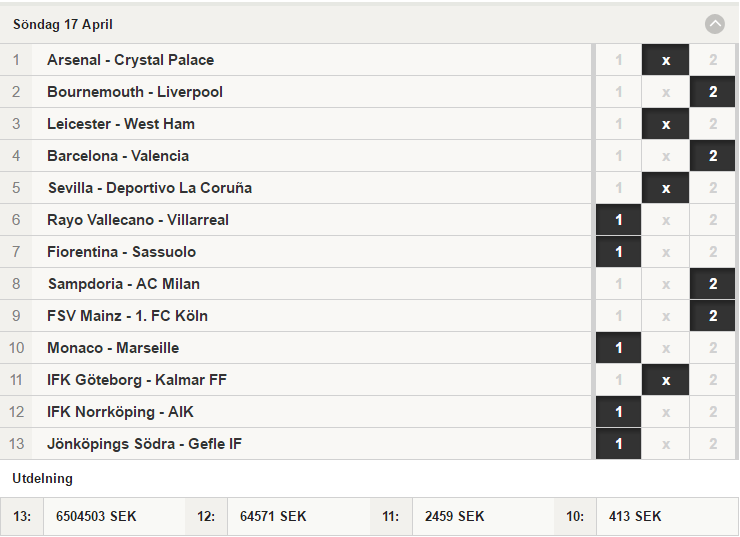Click the 13 rätt payout 6504503 SEK

coord(96,516)
